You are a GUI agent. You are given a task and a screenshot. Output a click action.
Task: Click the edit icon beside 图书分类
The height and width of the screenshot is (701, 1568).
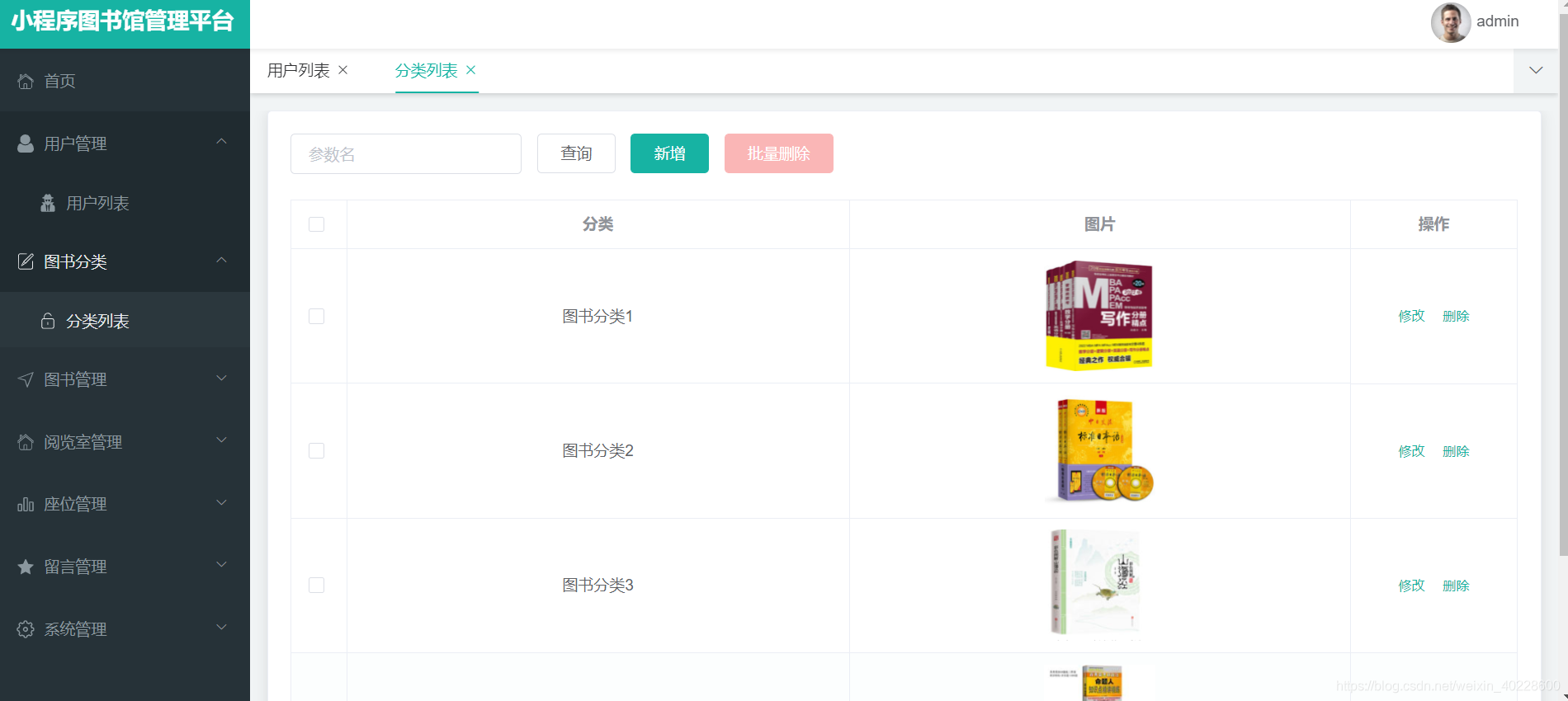26,261
